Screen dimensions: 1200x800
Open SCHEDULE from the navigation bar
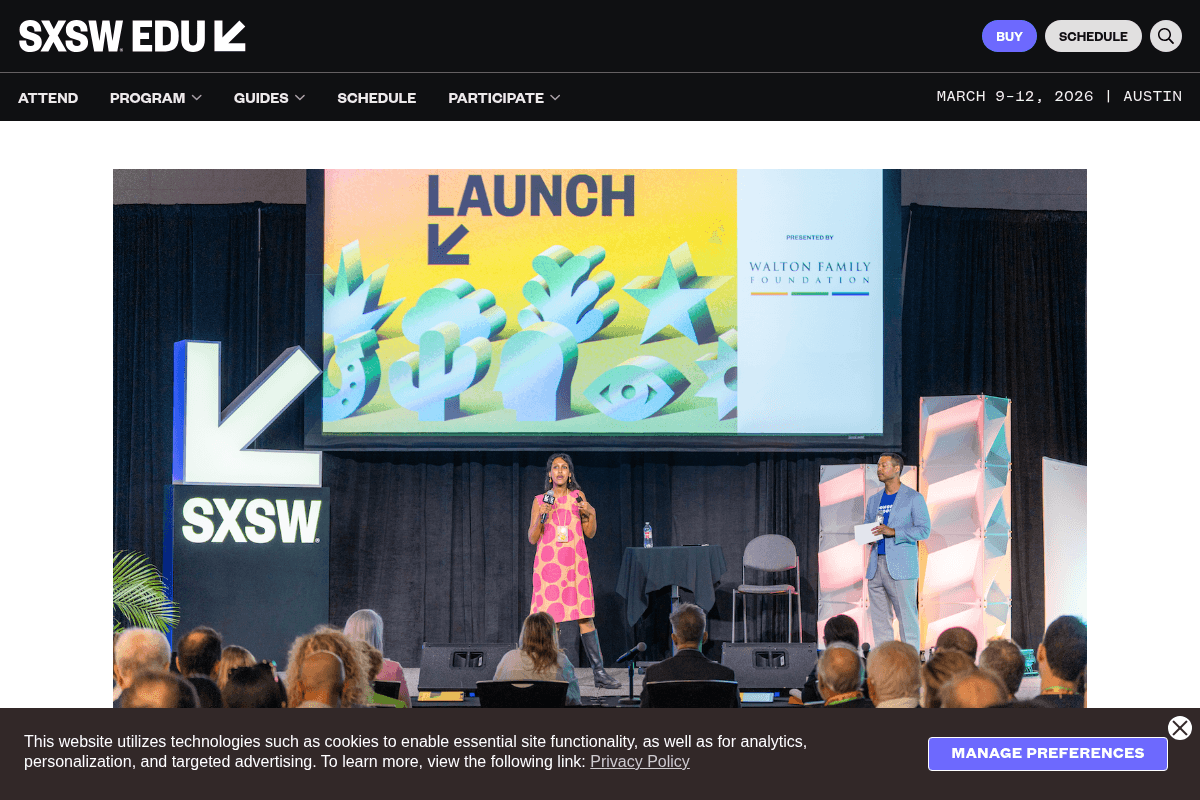click(377, 97)
